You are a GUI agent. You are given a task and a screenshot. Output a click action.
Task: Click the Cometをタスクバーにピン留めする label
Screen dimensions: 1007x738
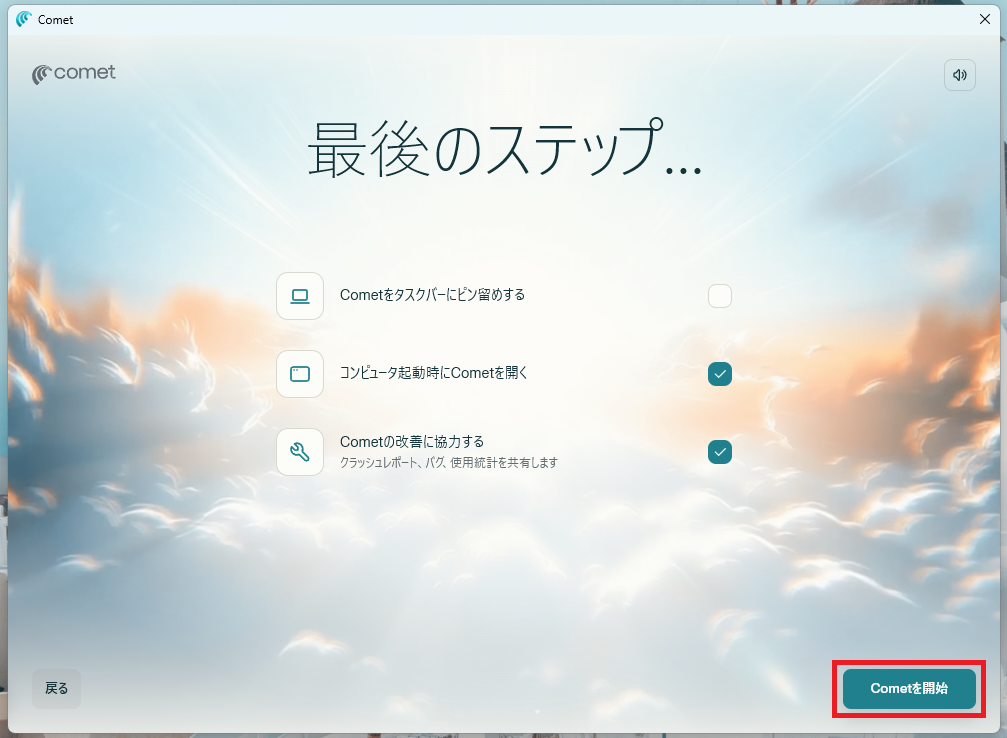tap(432, 295)
